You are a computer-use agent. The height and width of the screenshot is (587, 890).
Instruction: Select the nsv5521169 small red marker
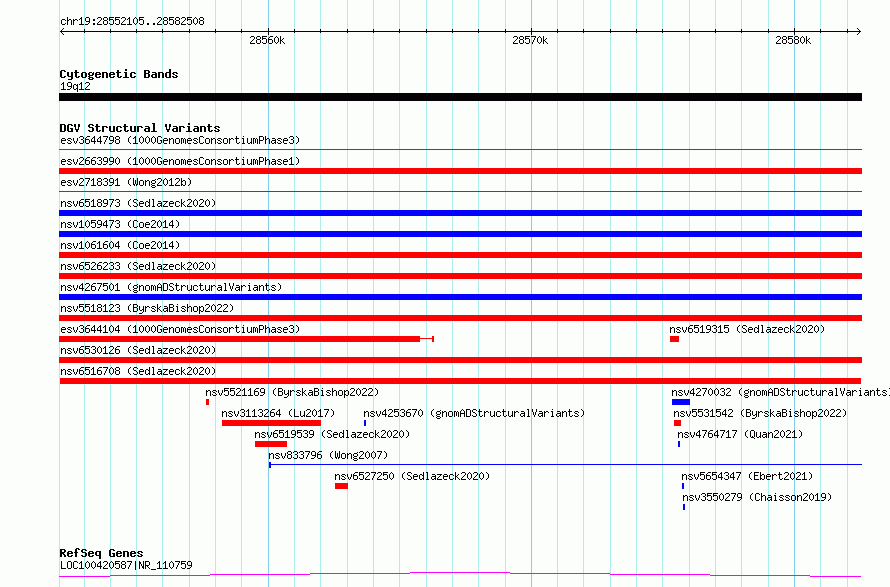(x=207, y=402)
